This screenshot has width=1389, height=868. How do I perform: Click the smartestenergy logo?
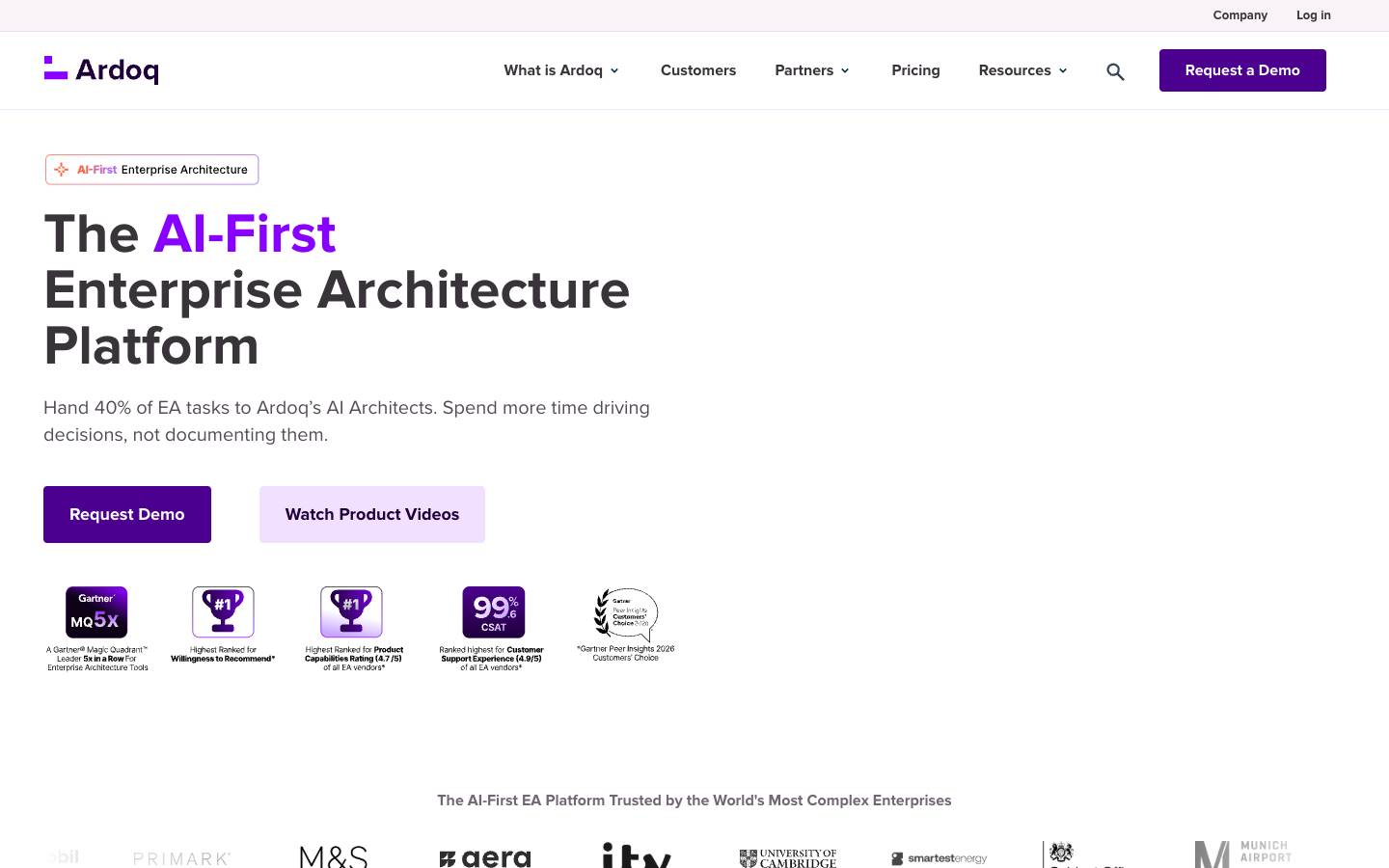(x=940, y=858)
